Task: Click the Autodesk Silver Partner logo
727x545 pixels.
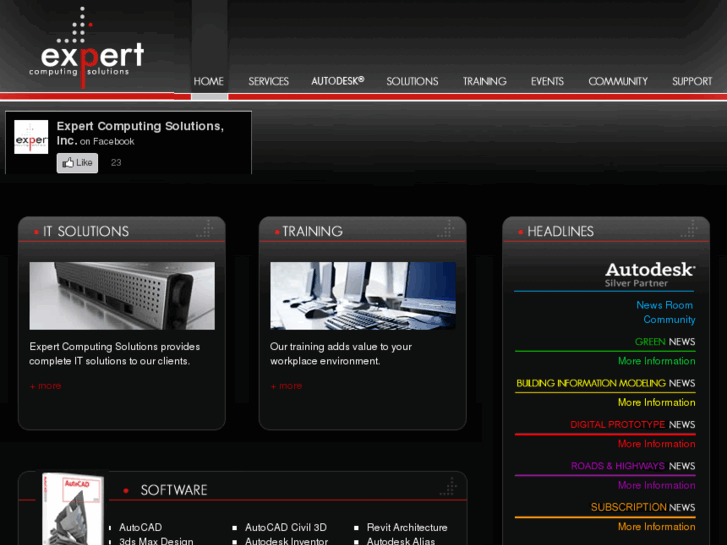Action: pyautogui.click(x=650, y=275)
